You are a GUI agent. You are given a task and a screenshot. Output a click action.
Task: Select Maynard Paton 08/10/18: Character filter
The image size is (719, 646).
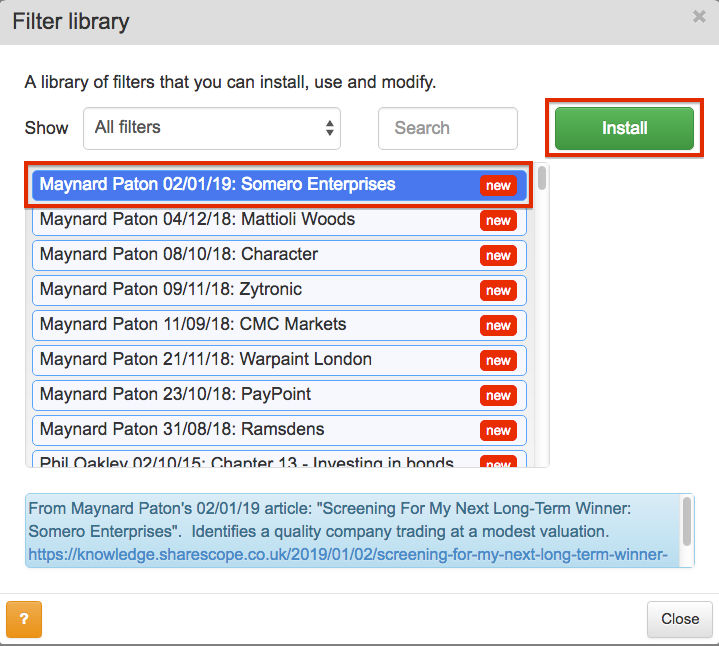click(279, 255)
